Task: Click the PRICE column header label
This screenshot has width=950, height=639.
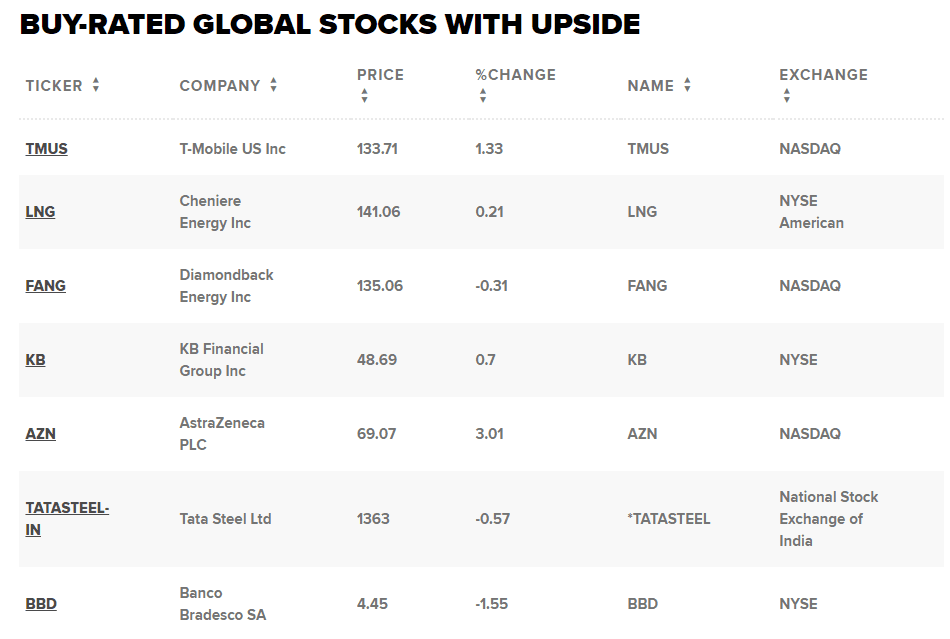Action: [380, 75]
